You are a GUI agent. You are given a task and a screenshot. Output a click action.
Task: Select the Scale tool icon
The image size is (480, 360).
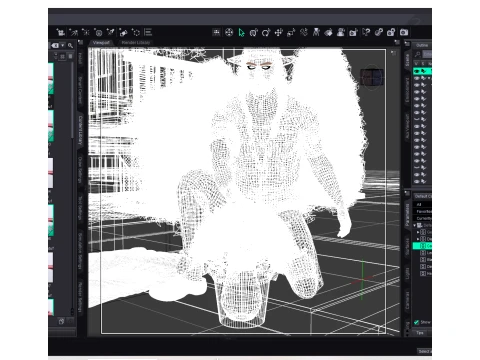tap(291, 32)
